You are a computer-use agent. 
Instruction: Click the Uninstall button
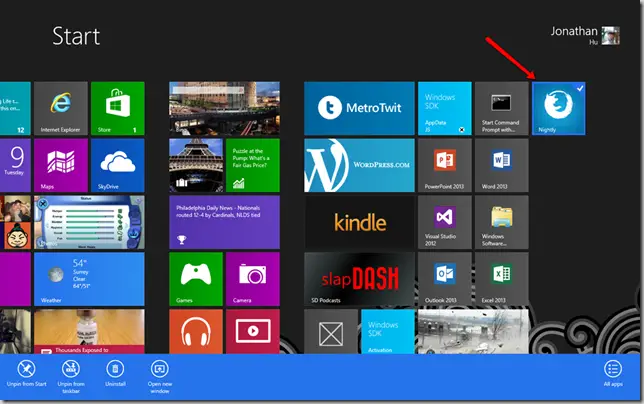pos(115,374)
